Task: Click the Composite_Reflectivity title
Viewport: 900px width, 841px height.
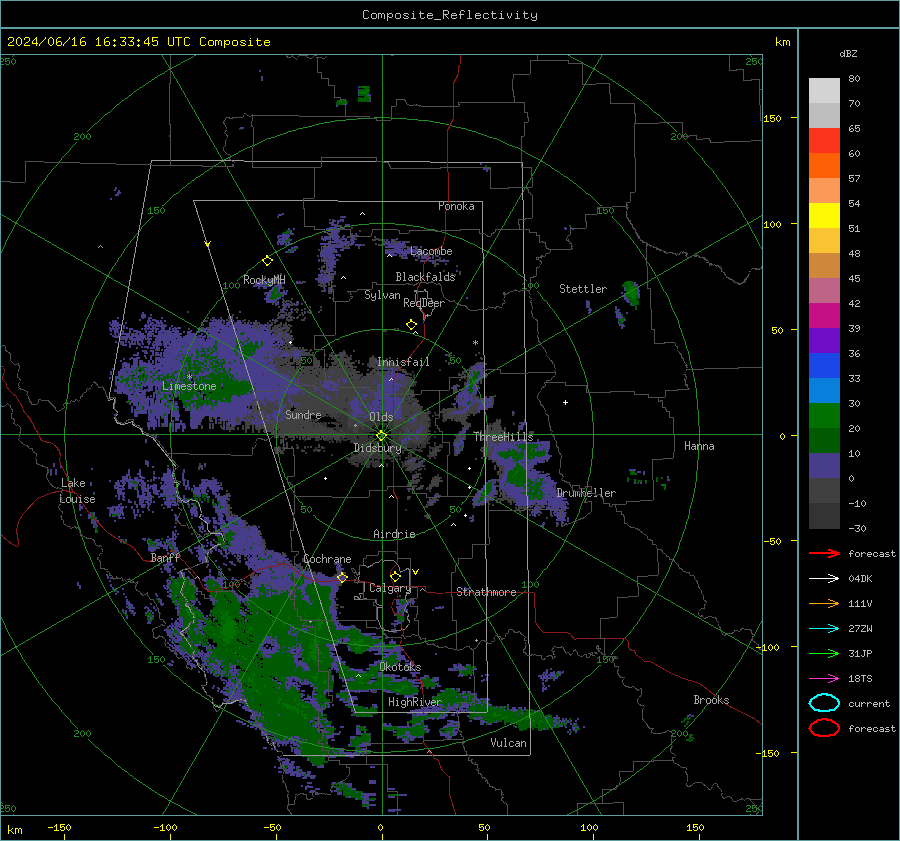Action: pos(449,15)
